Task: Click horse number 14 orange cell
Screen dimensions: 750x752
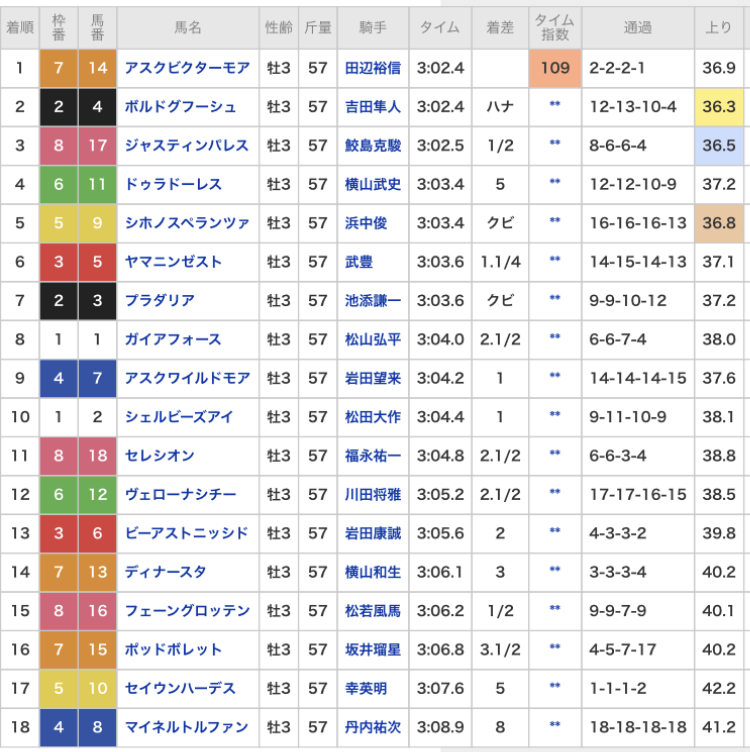Action: tap(97, 68)
